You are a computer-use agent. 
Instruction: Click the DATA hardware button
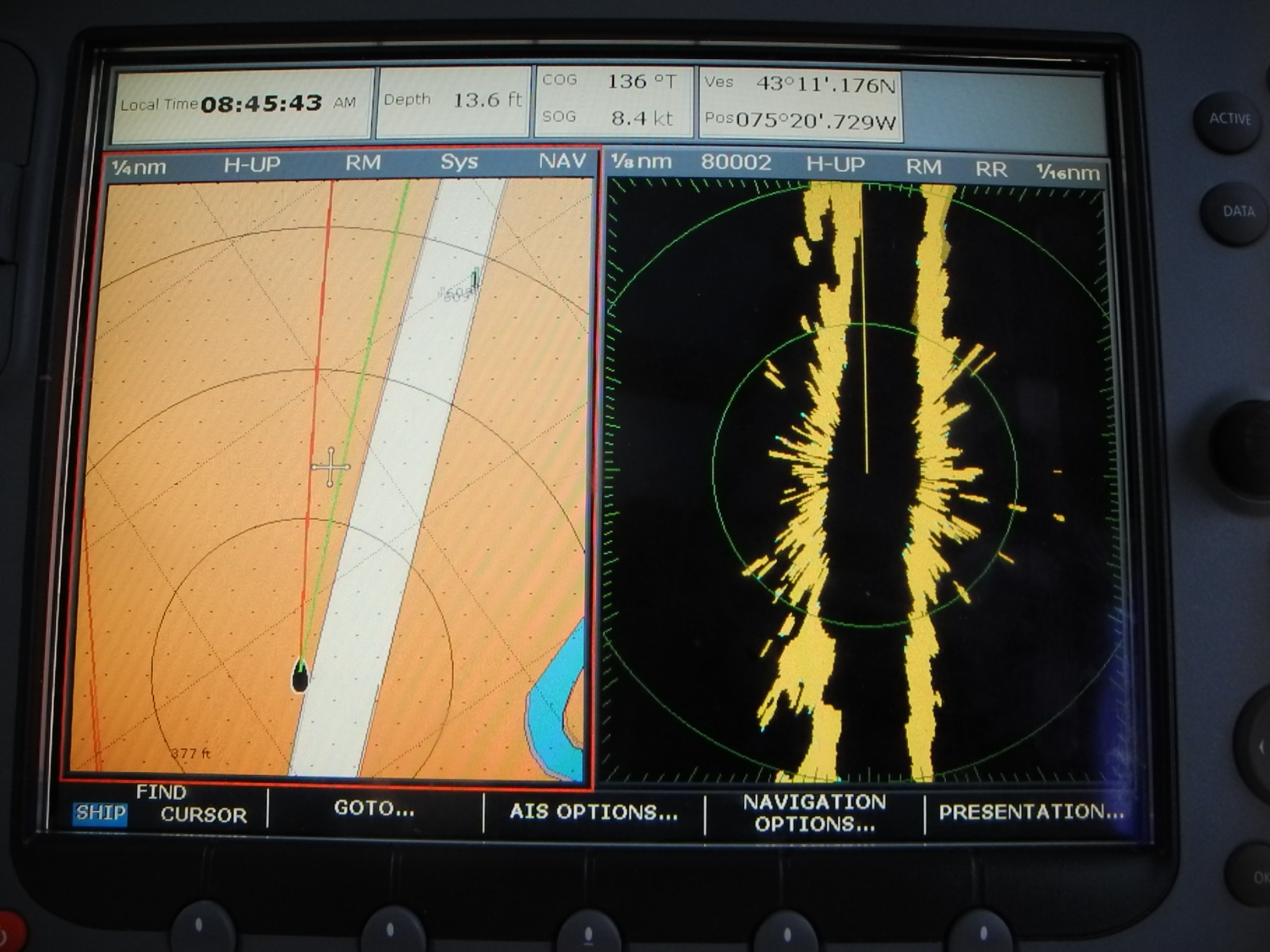tap(1237, 211)
